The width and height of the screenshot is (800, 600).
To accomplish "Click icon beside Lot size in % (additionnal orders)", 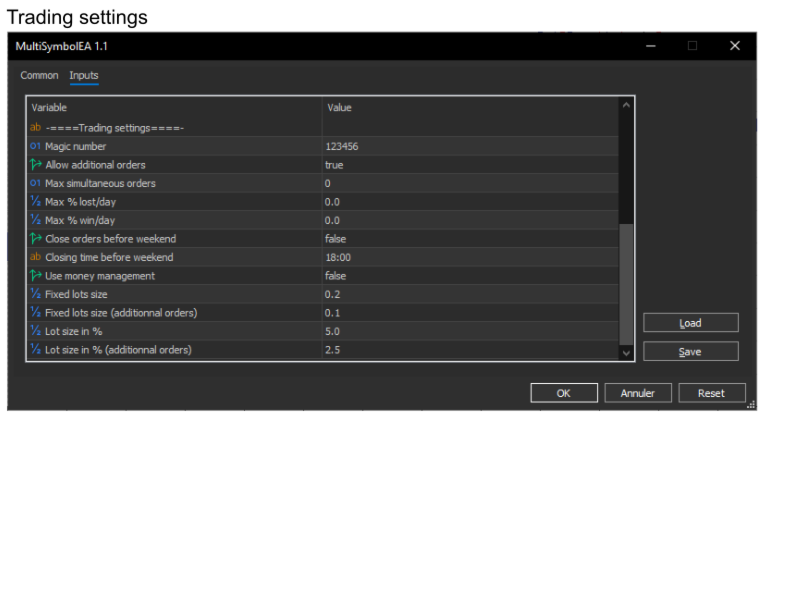I will point(35,349).
